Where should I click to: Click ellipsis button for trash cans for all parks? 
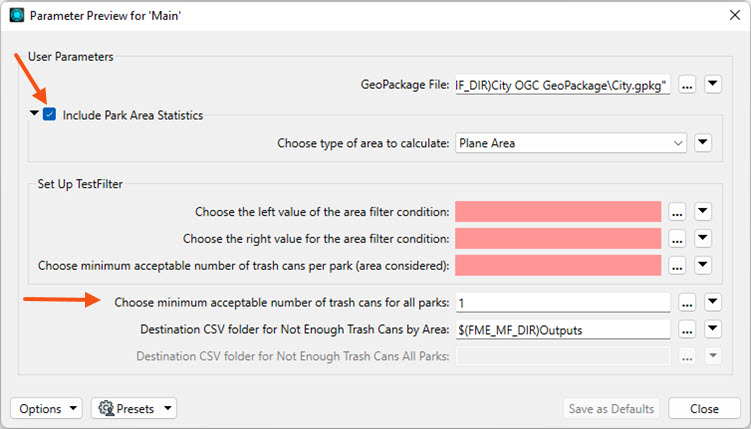click(x=687, y=303)
